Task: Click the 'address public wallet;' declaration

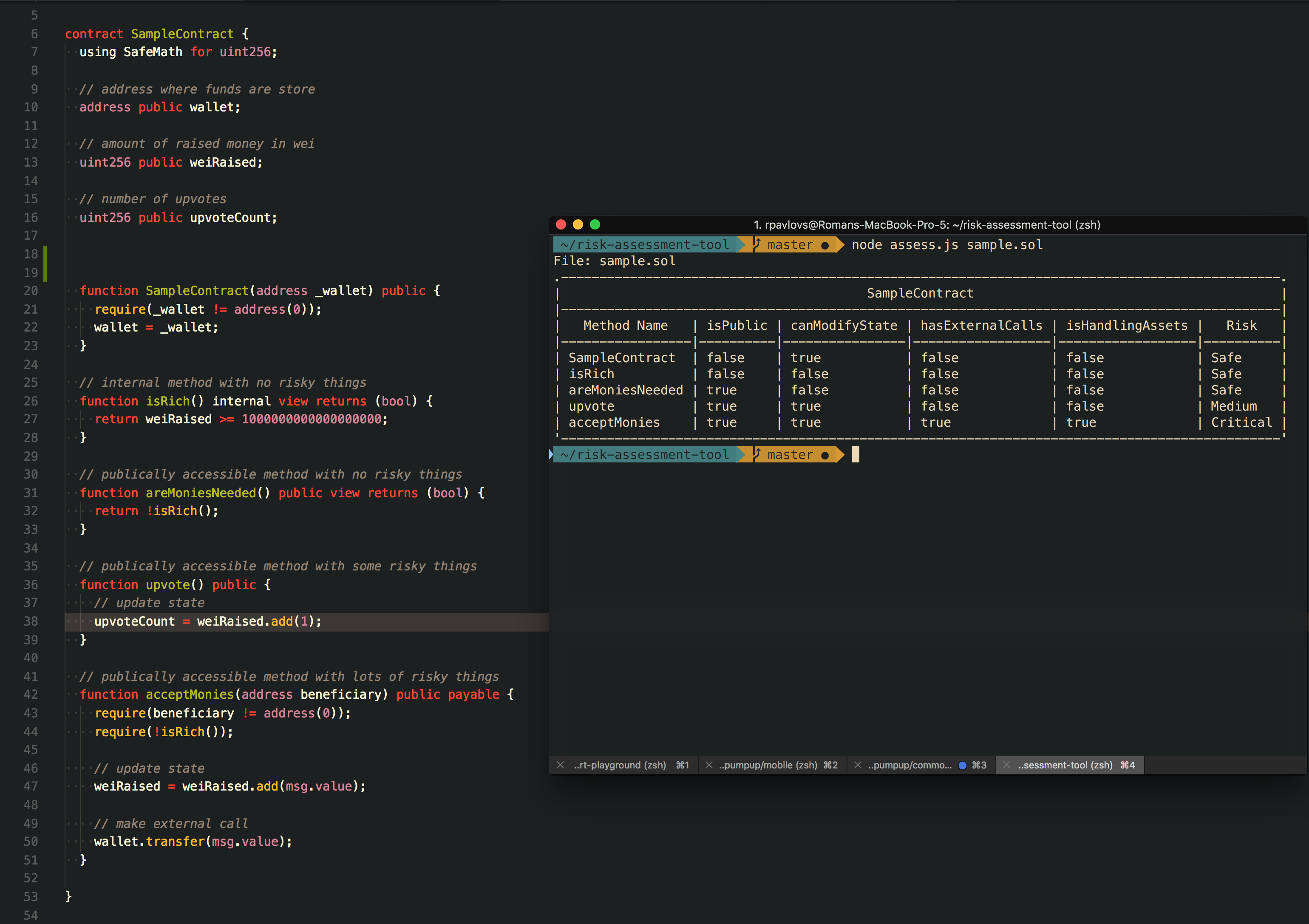Action: tap(160, 107)
